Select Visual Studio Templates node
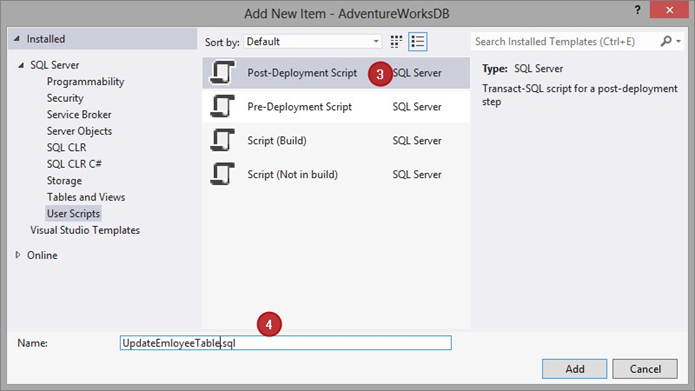Screen dimensions: 695x391 tap(85, 230)
